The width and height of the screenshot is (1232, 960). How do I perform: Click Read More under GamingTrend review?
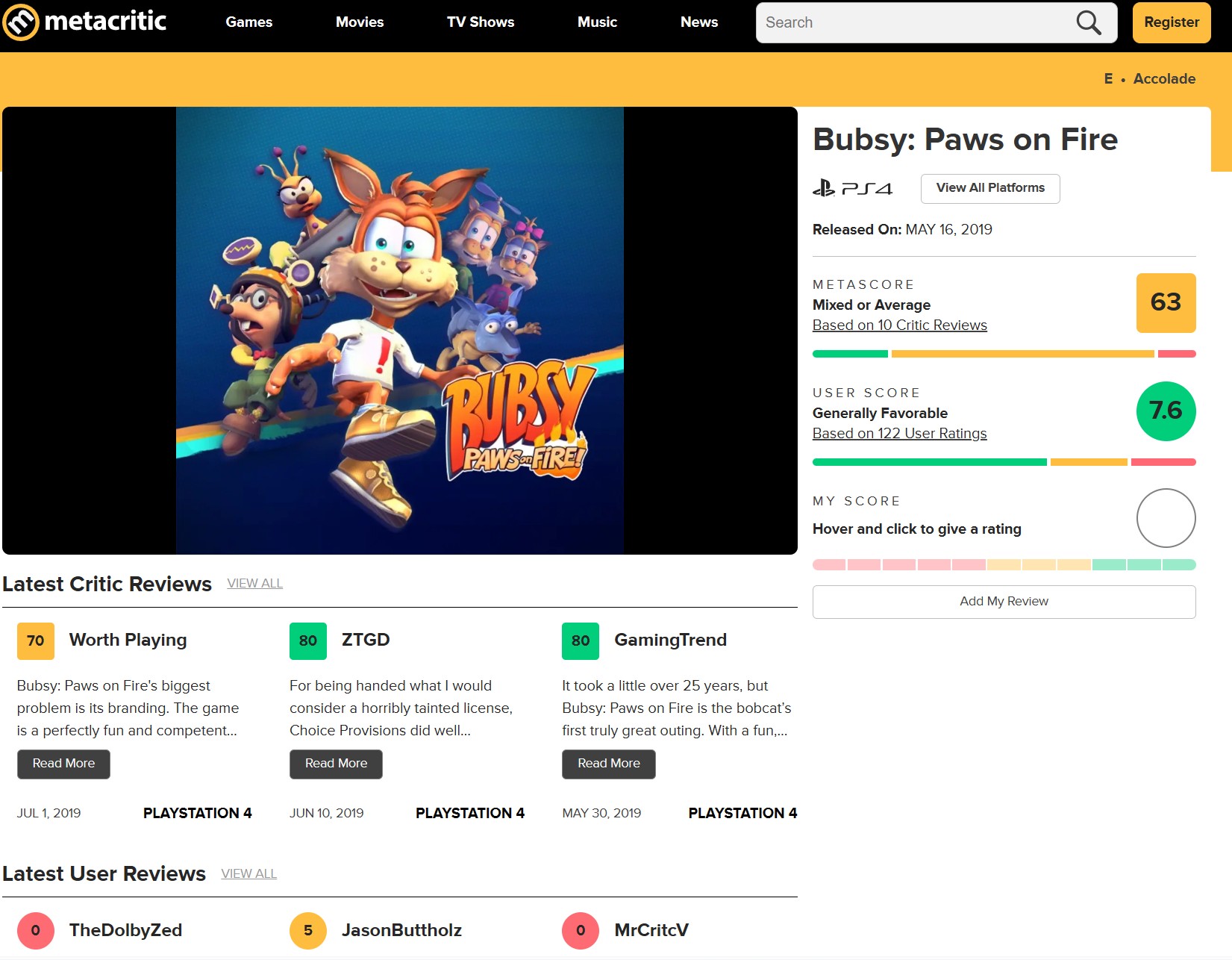pos(609,764)
